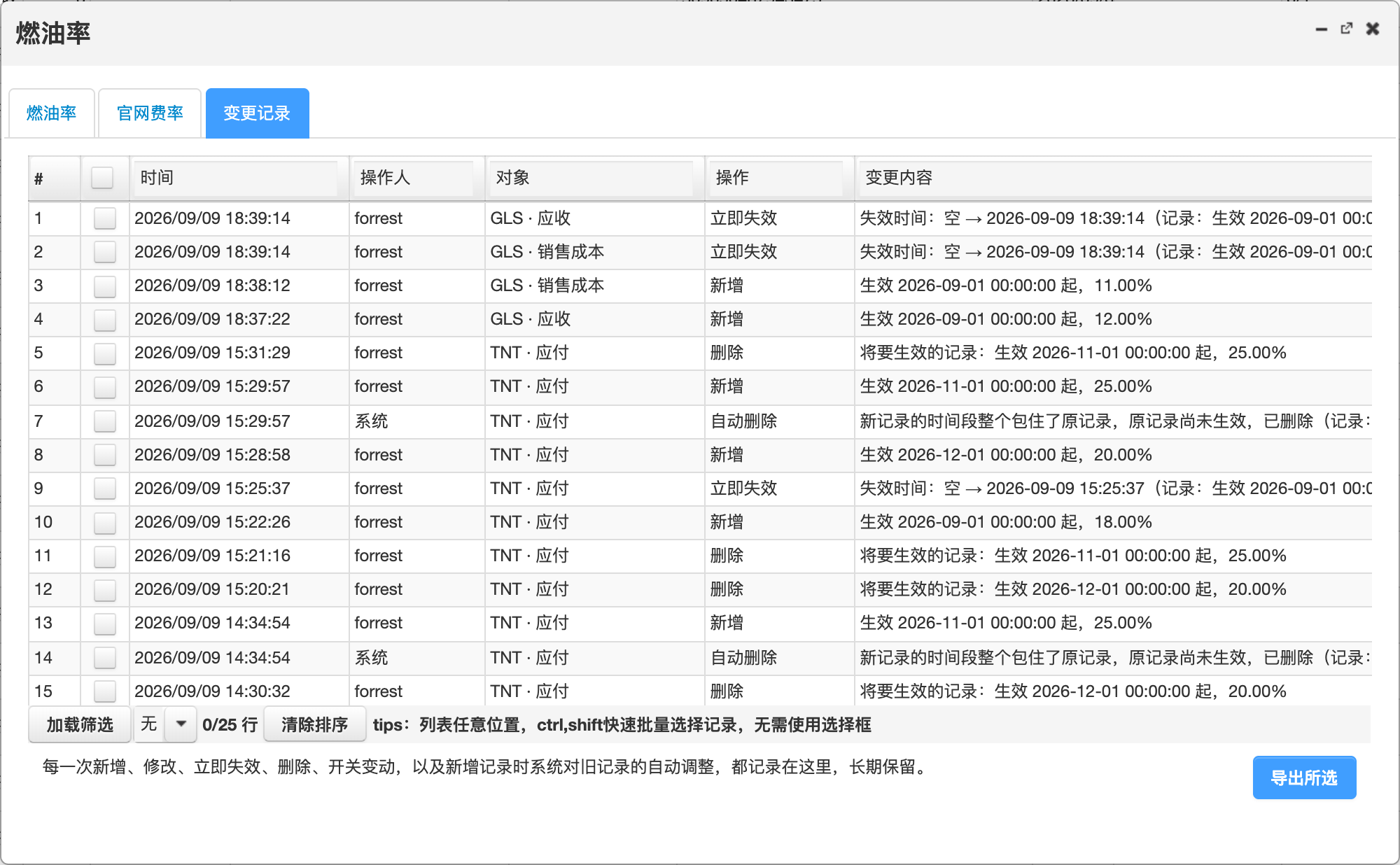
Task: Select the 变更记录 tab
Action: (x=257, y=113)
